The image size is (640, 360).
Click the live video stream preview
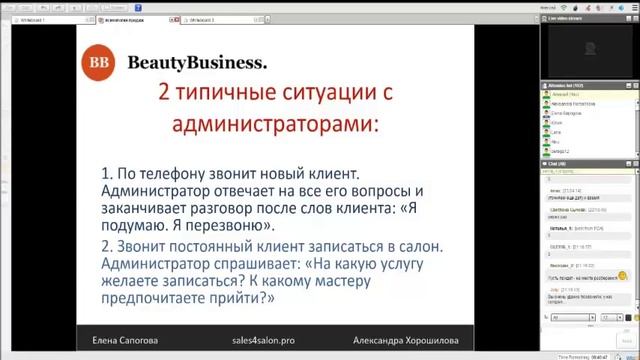[590, 51]
